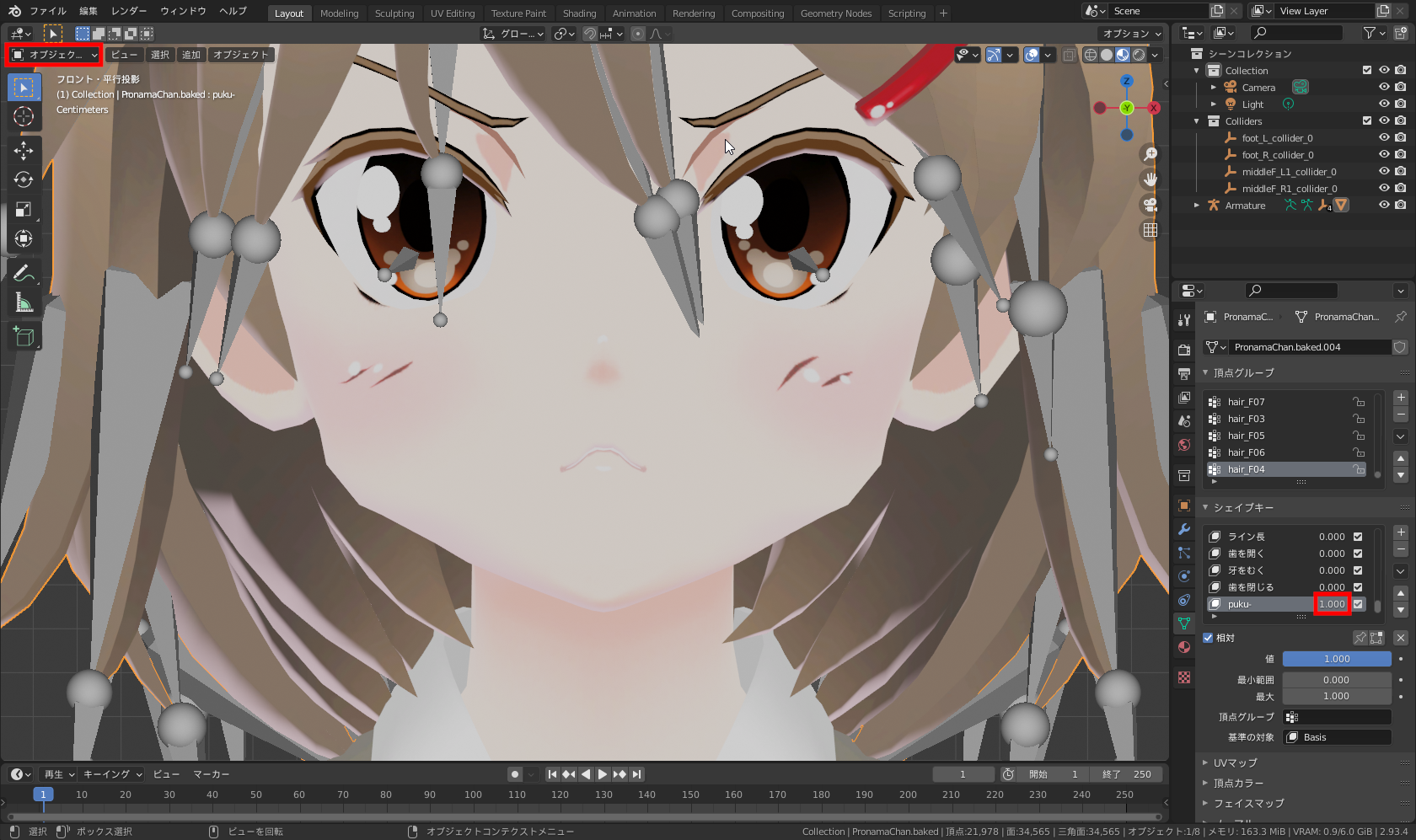
Task: Activate the Rotate tool
Action: 24,179
